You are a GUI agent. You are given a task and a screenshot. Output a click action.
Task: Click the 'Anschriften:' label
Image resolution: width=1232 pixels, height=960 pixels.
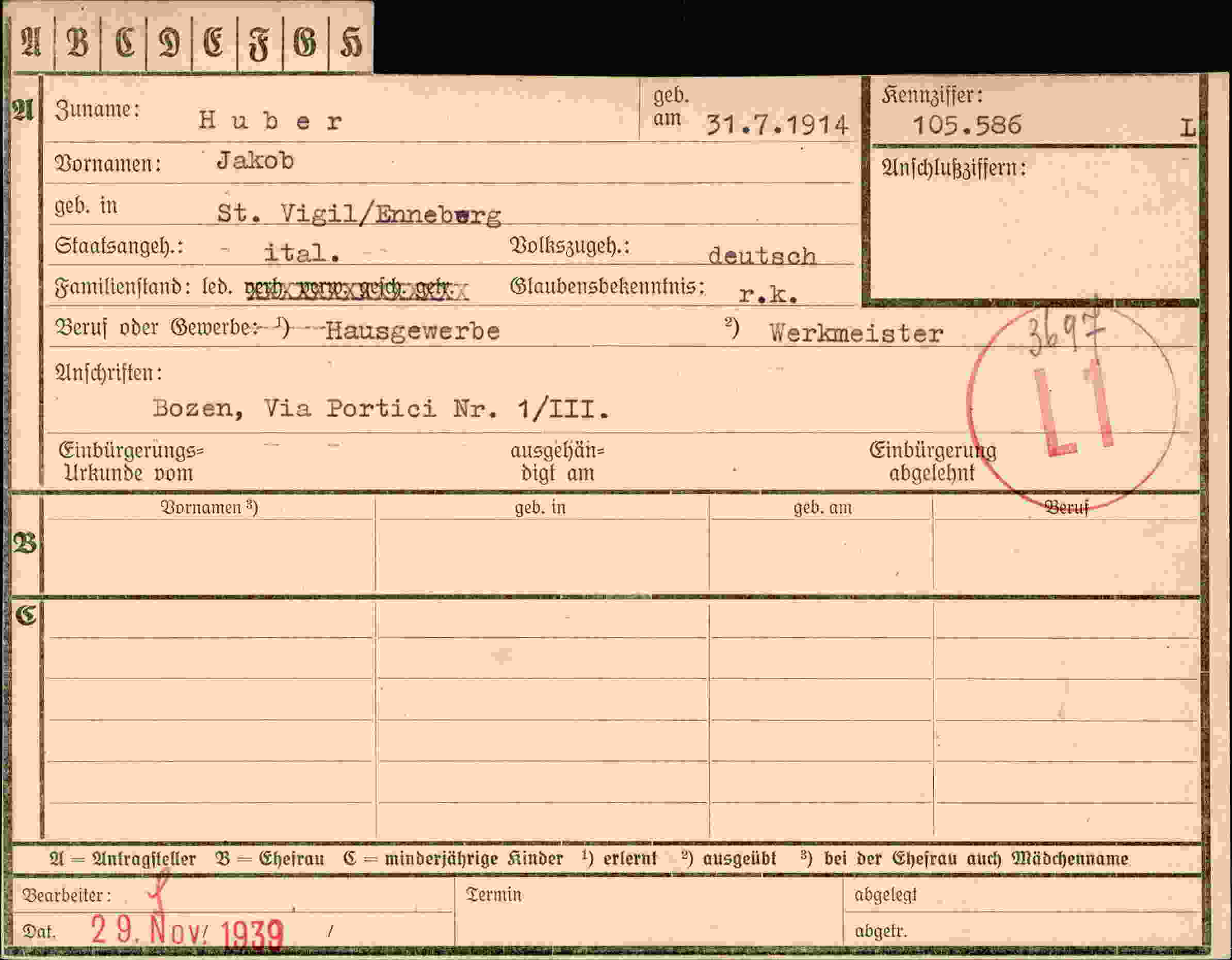(x=108, y=373)
